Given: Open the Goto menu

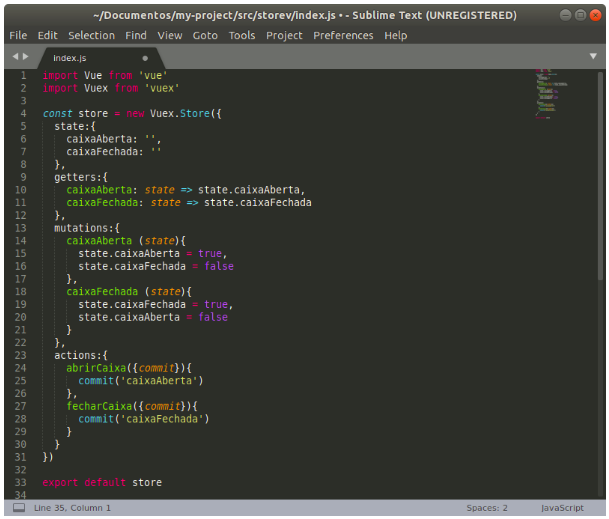Looking at the screenshot, I should point(205,35).
